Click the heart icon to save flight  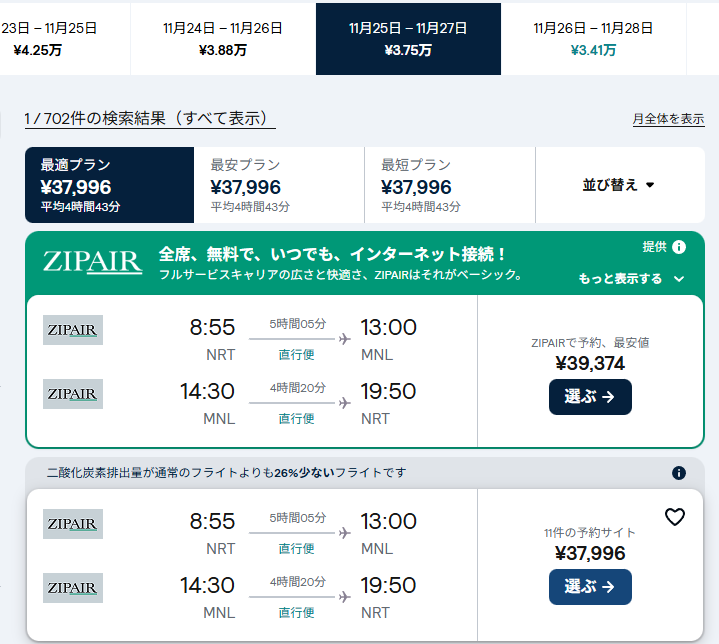pos(675,517)
